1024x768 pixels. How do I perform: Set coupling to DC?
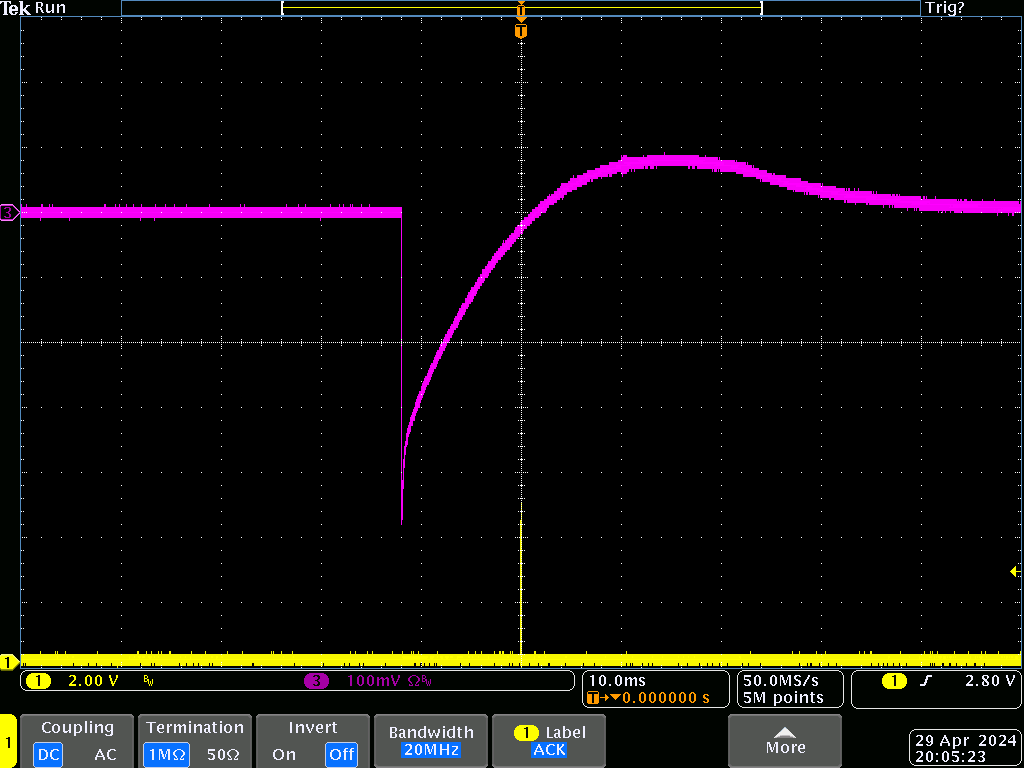(48, 754)
